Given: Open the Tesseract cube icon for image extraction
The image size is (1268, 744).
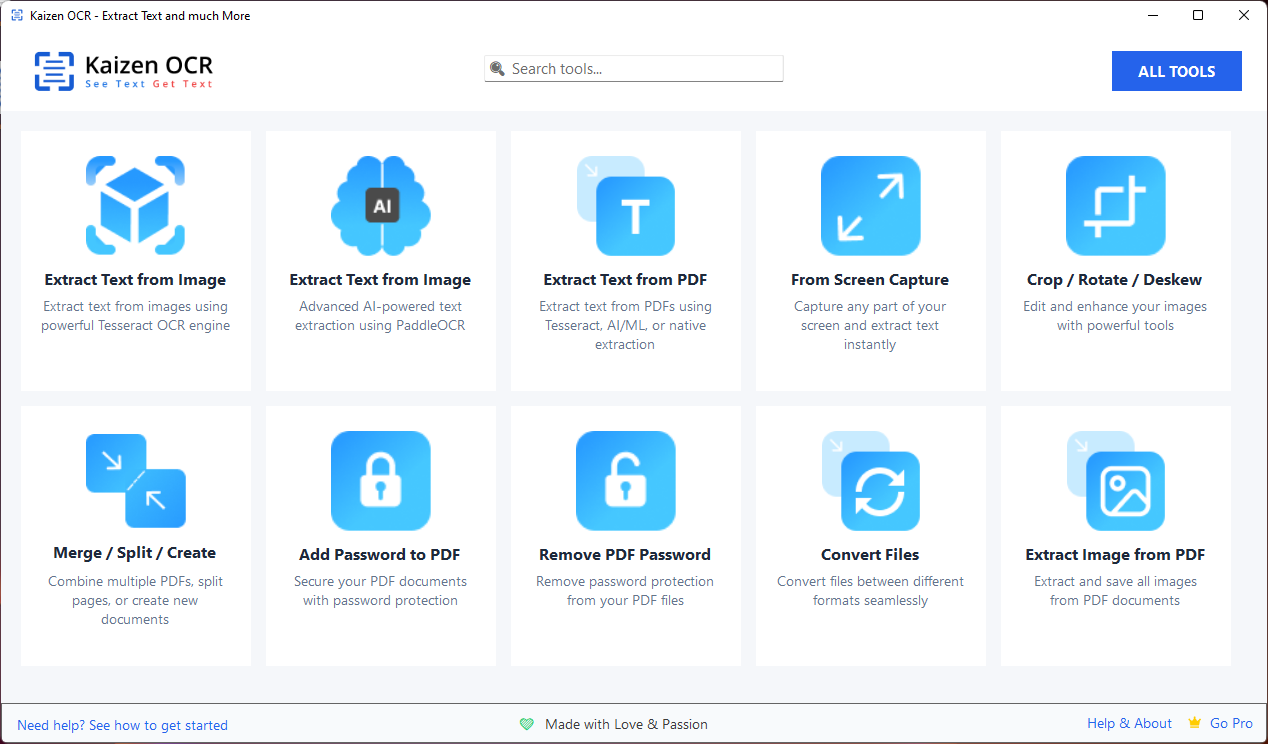Looking at the screenshot, I should [x=135, y=205].
